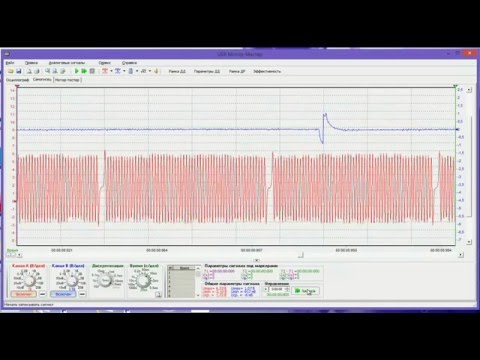Viewport: 480px width, 360px height.
Task: Click the Параметры ДД toolbar button
Action: click(207, 71)
